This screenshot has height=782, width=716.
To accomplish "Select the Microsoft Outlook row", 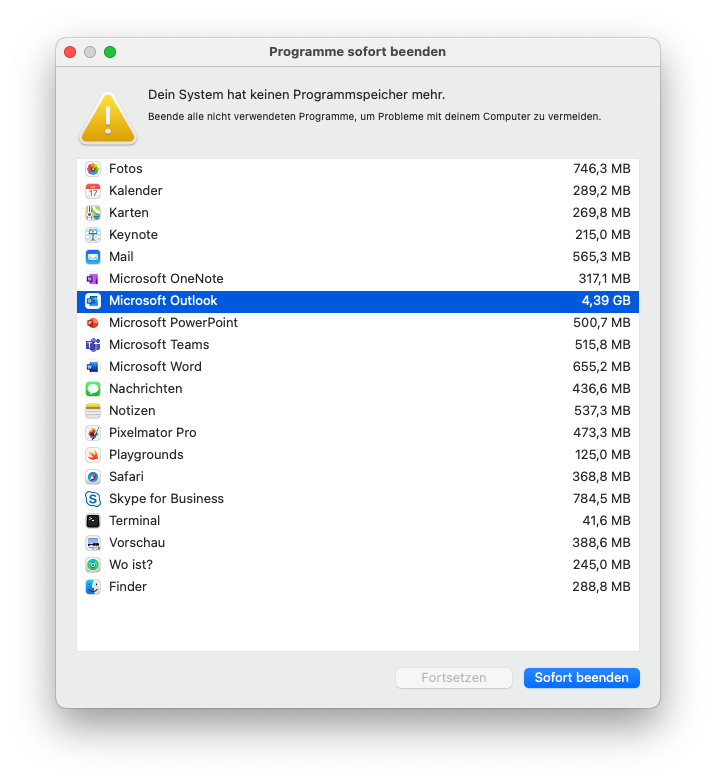I will click(x=357, y=301).
